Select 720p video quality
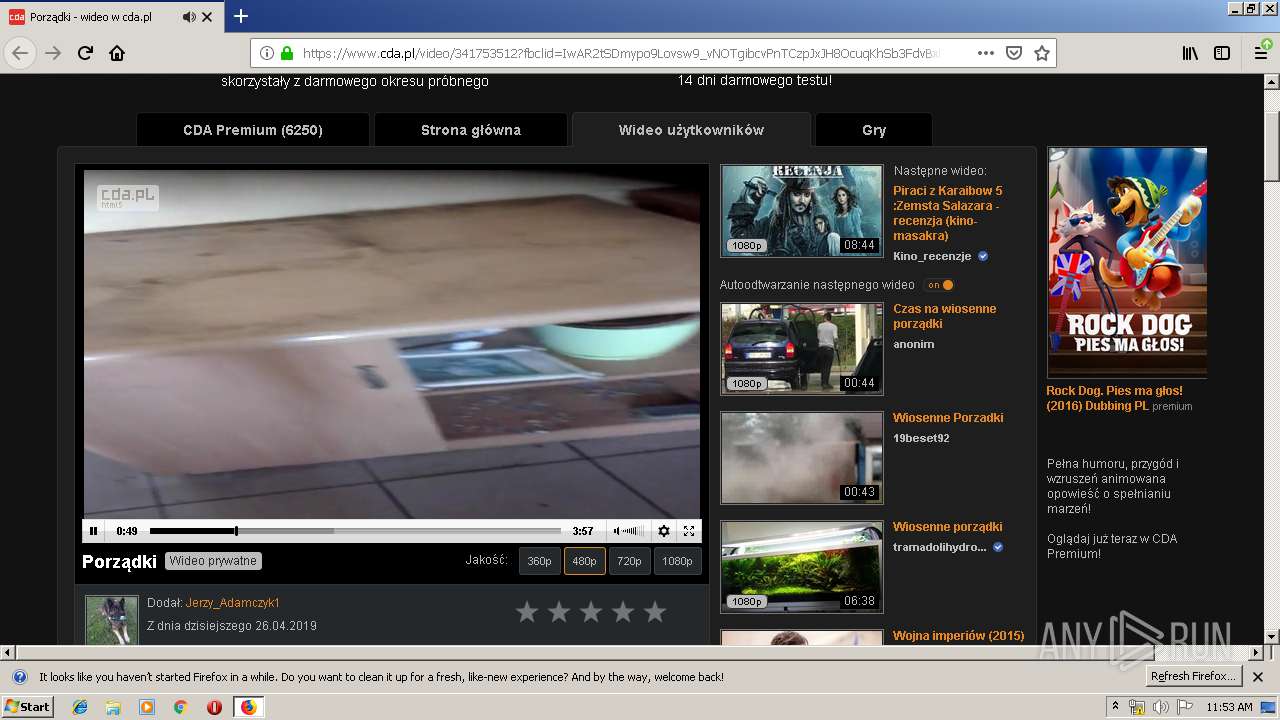Image resolution: width=1280 pixels, height=720 pixels. [629, 561]
